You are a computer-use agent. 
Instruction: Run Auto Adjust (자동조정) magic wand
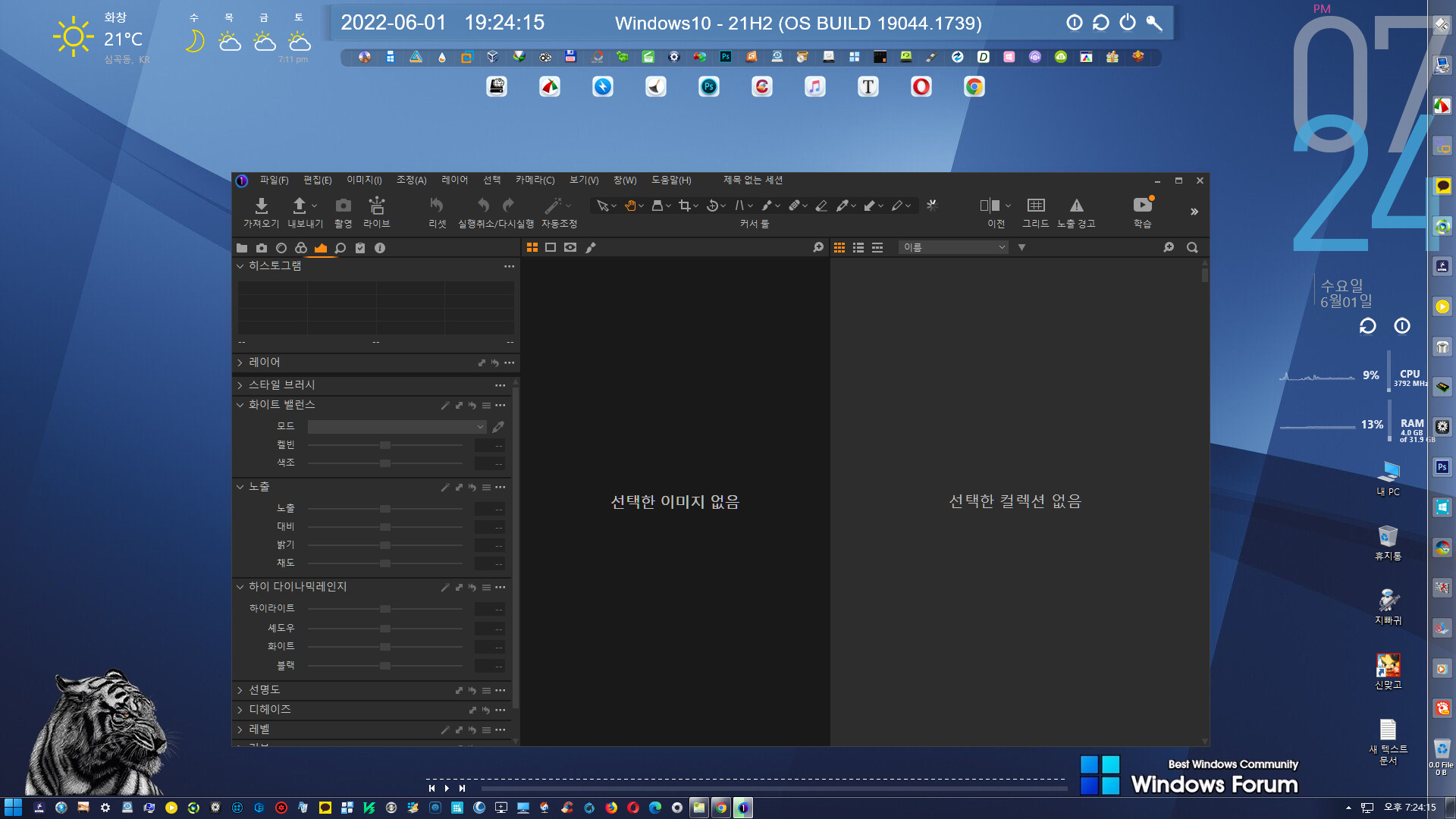(554, 206)
